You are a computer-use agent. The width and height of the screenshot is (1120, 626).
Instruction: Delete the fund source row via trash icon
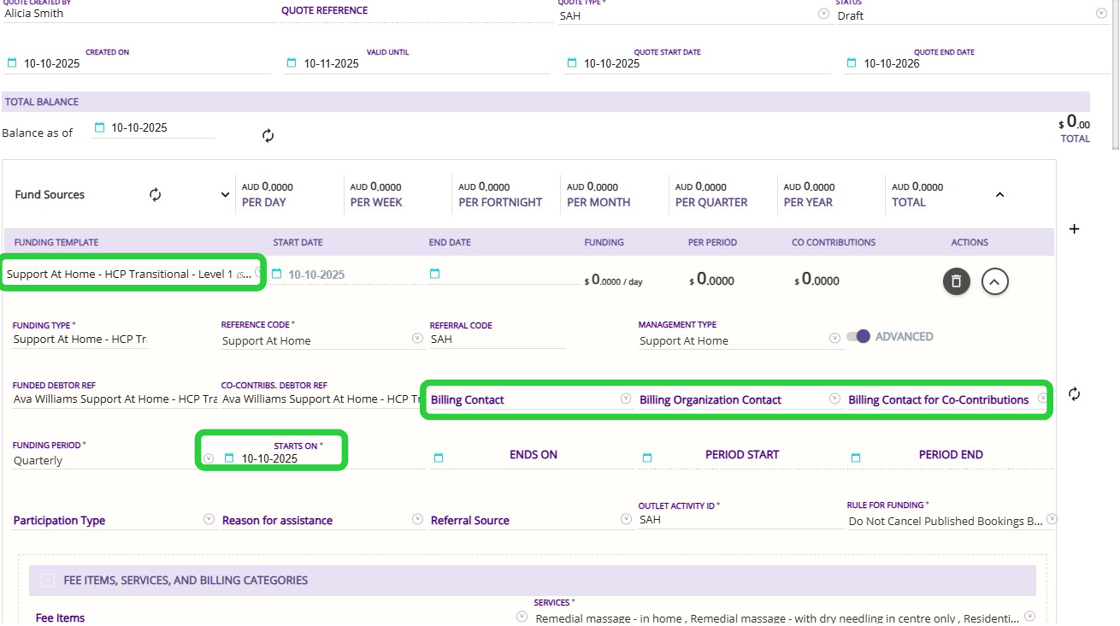tap(956, 282)
